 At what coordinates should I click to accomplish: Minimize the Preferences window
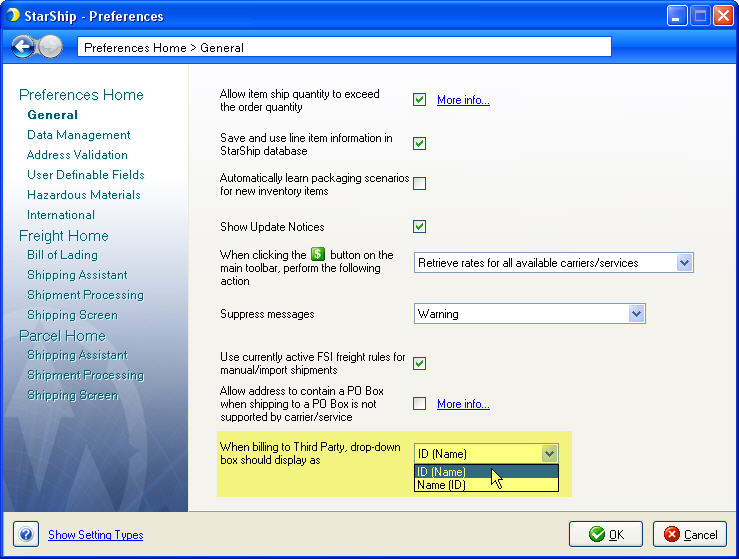coord(676,16)
